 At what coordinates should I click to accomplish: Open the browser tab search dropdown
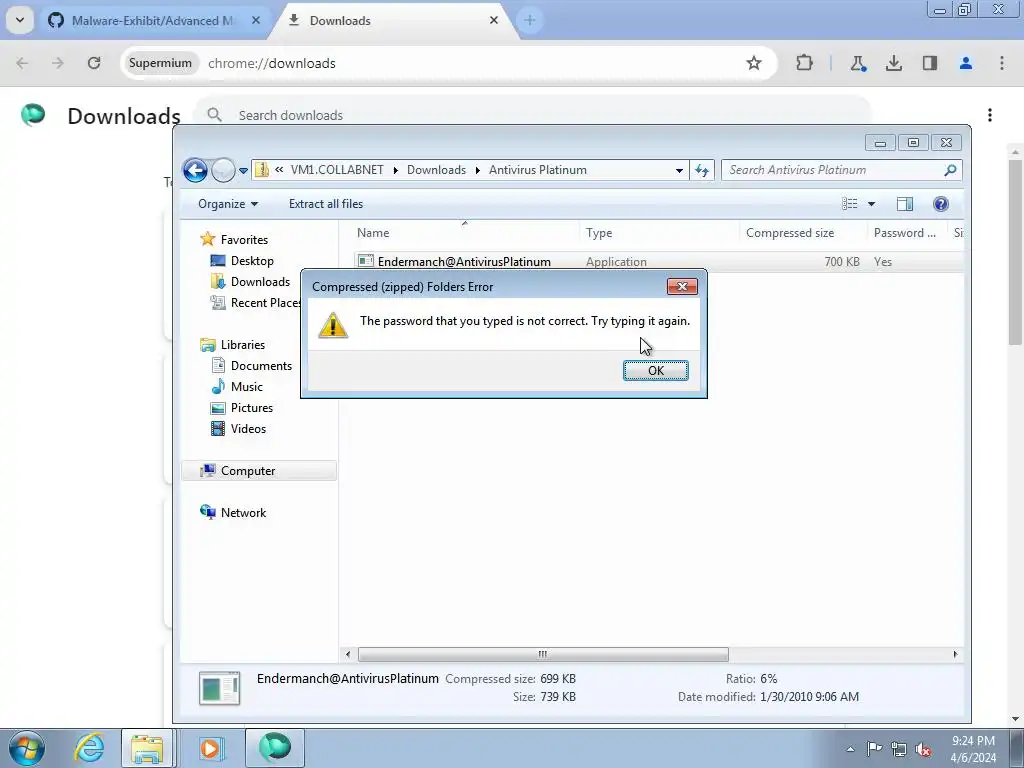click(x=20, y=20)
